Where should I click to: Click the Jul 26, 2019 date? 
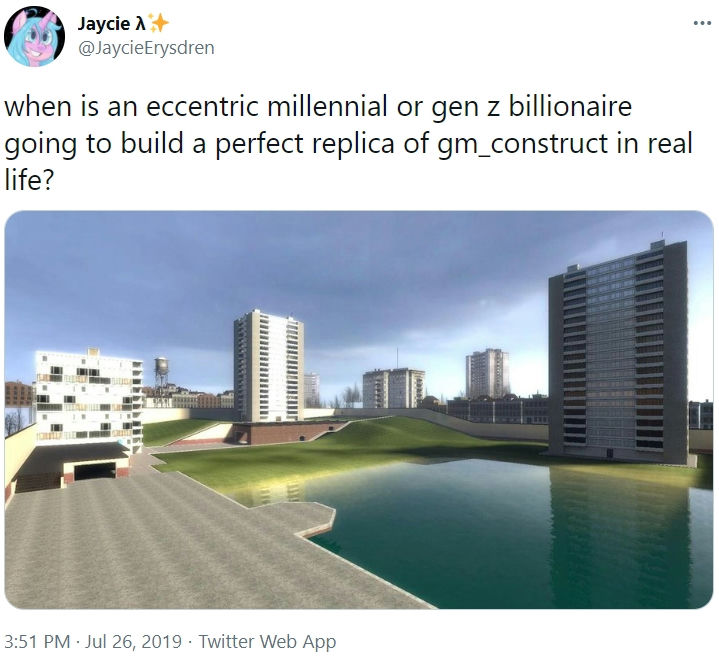(134, 641)
